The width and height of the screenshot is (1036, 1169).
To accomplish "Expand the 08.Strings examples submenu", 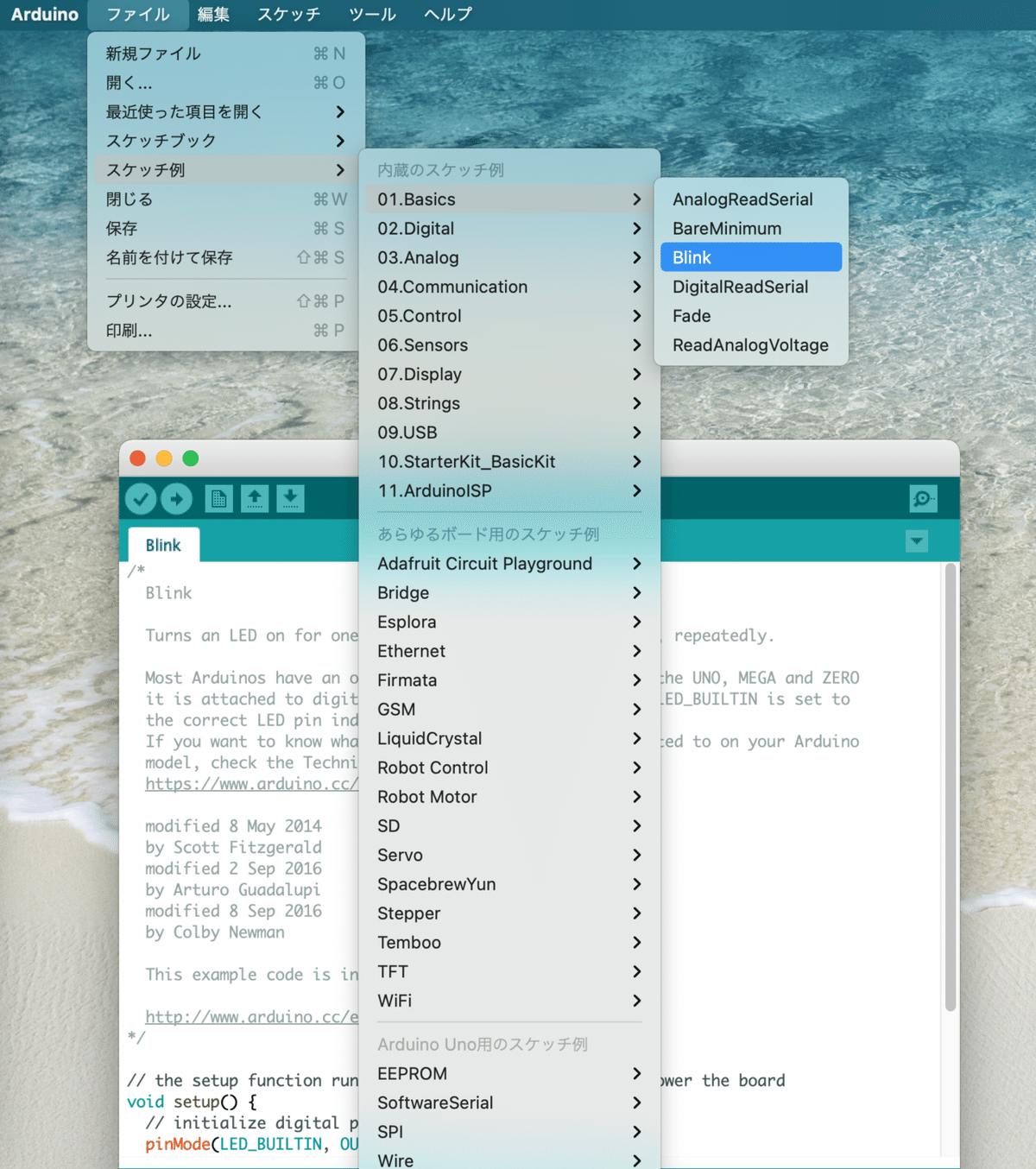I will click(x=509, y=403).
